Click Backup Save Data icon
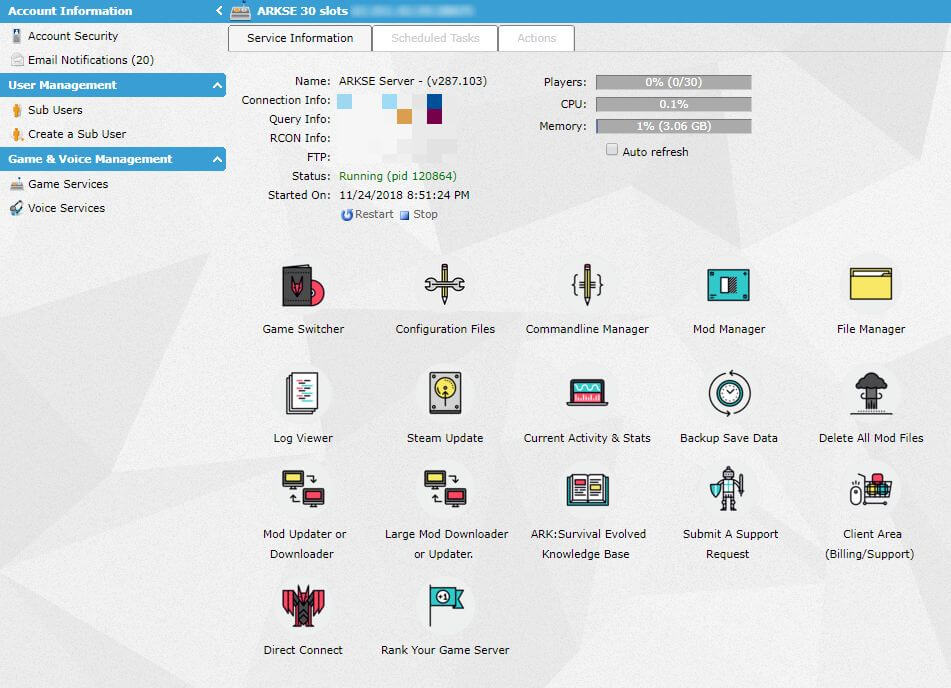The width and height of the screenshot is (951, 688). (x=728, y=394)
